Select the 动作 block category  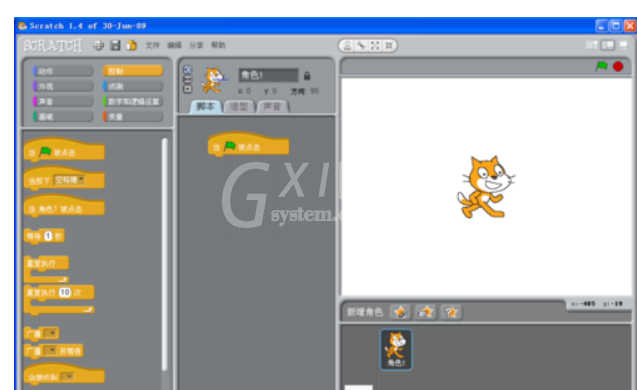click(x=63, y=71)
